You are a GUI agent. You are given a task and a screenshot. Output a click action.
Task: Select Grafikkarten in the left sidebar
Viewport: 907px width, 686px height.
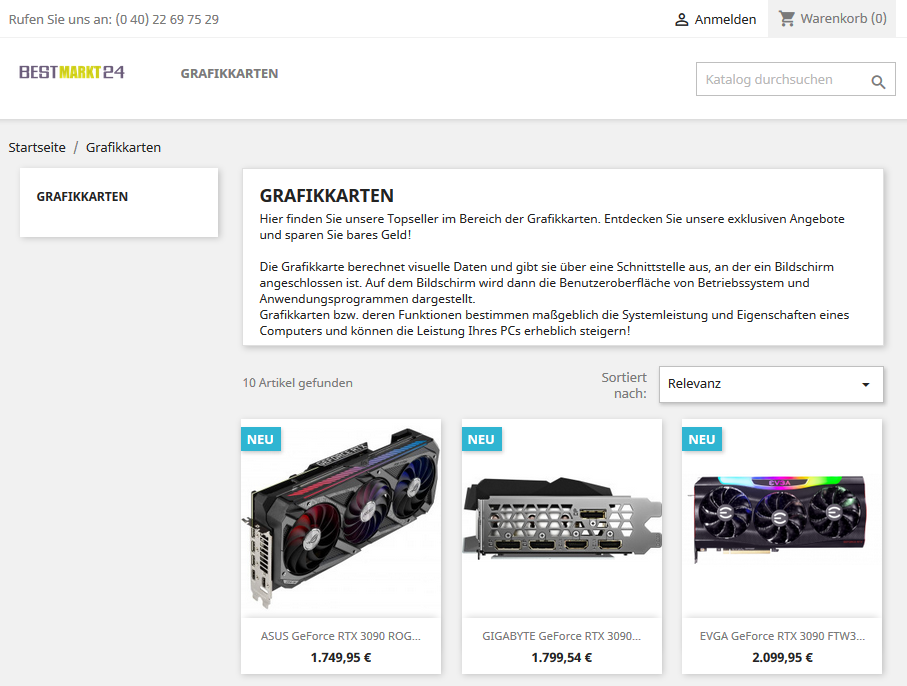click(82, 197)
